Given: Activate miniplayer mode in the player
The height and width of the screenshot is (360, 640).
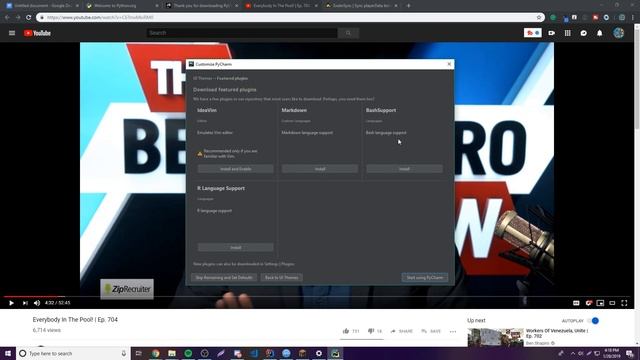Looking at the screenshot, I should (x=600, y=303).
